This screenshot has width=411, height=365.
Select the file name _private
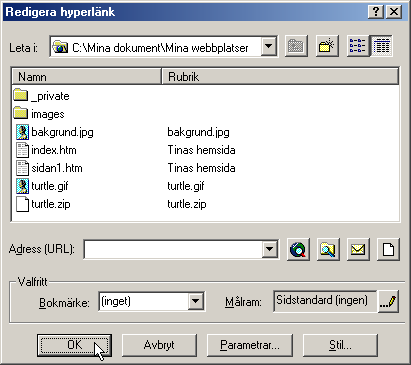tap(50, 96)
